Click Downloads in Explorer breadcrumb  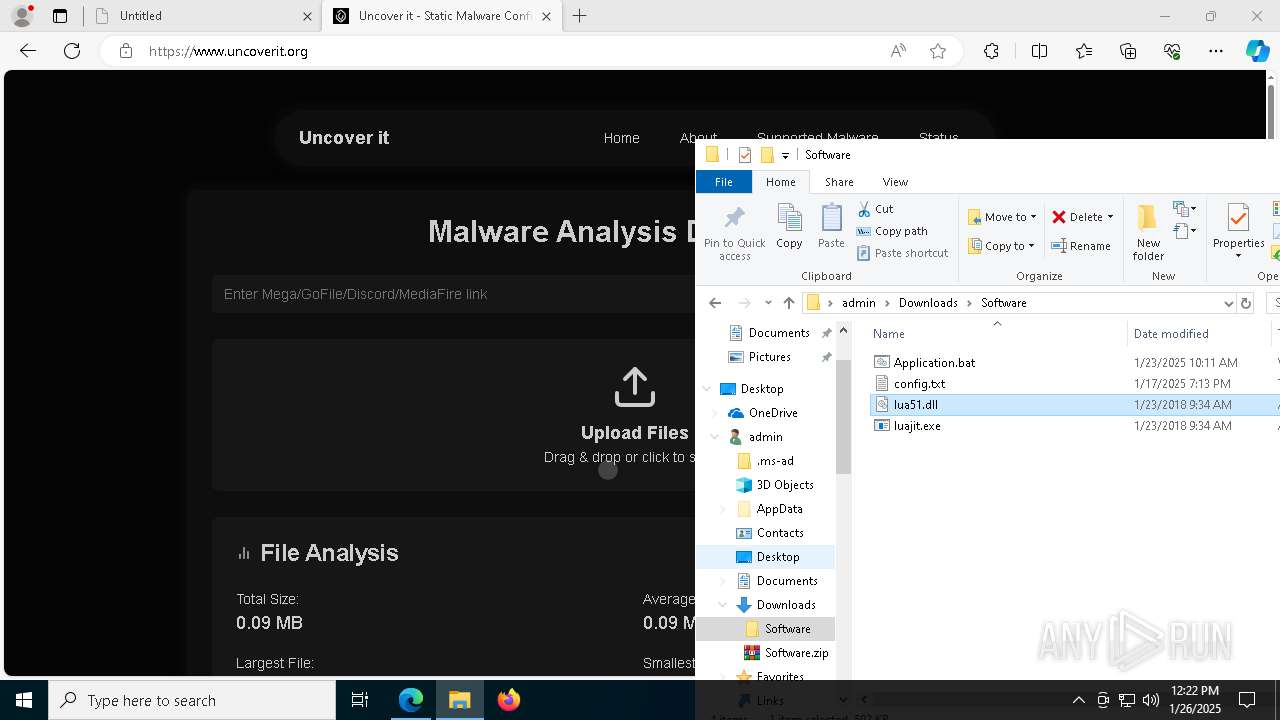(928, 303)
